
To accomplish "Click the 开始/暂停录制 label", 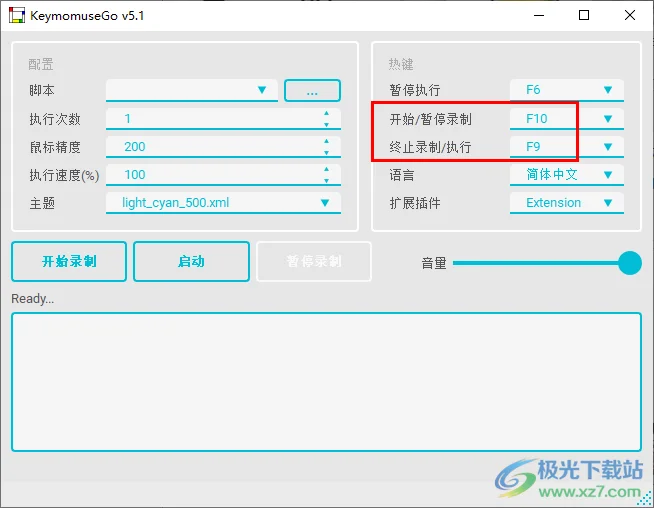I will (x=430, y=119).
